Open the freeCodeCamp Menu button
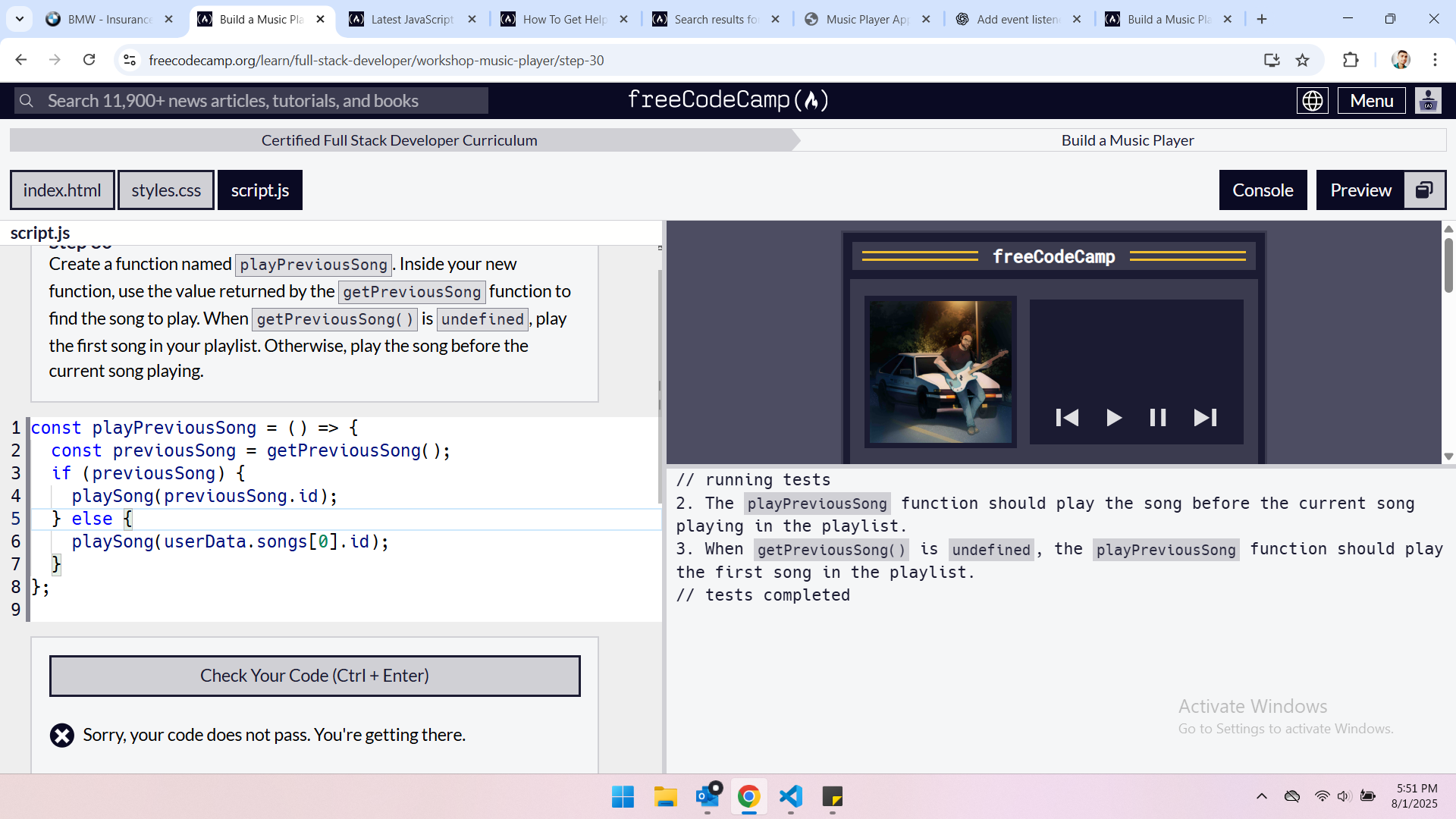The width and height of the screenshot is (1456, 819). coord(1371,101)
